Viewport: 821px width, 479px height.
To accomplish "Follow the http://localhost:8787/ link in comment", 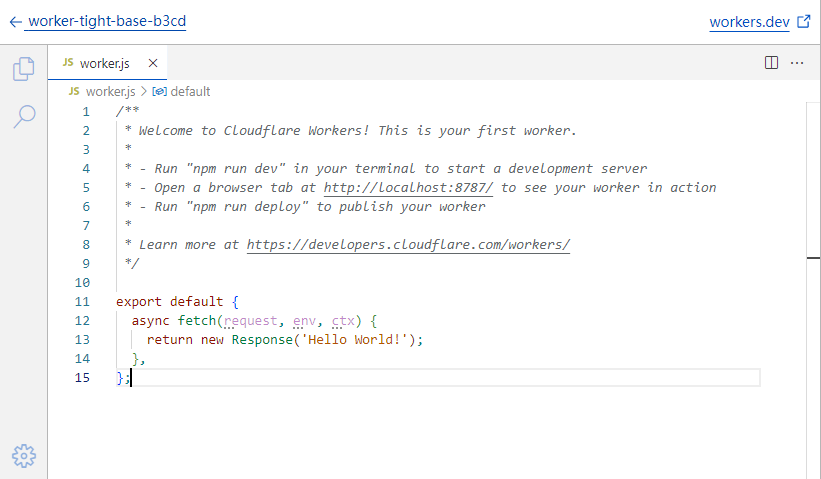I will tap(408, 187).
